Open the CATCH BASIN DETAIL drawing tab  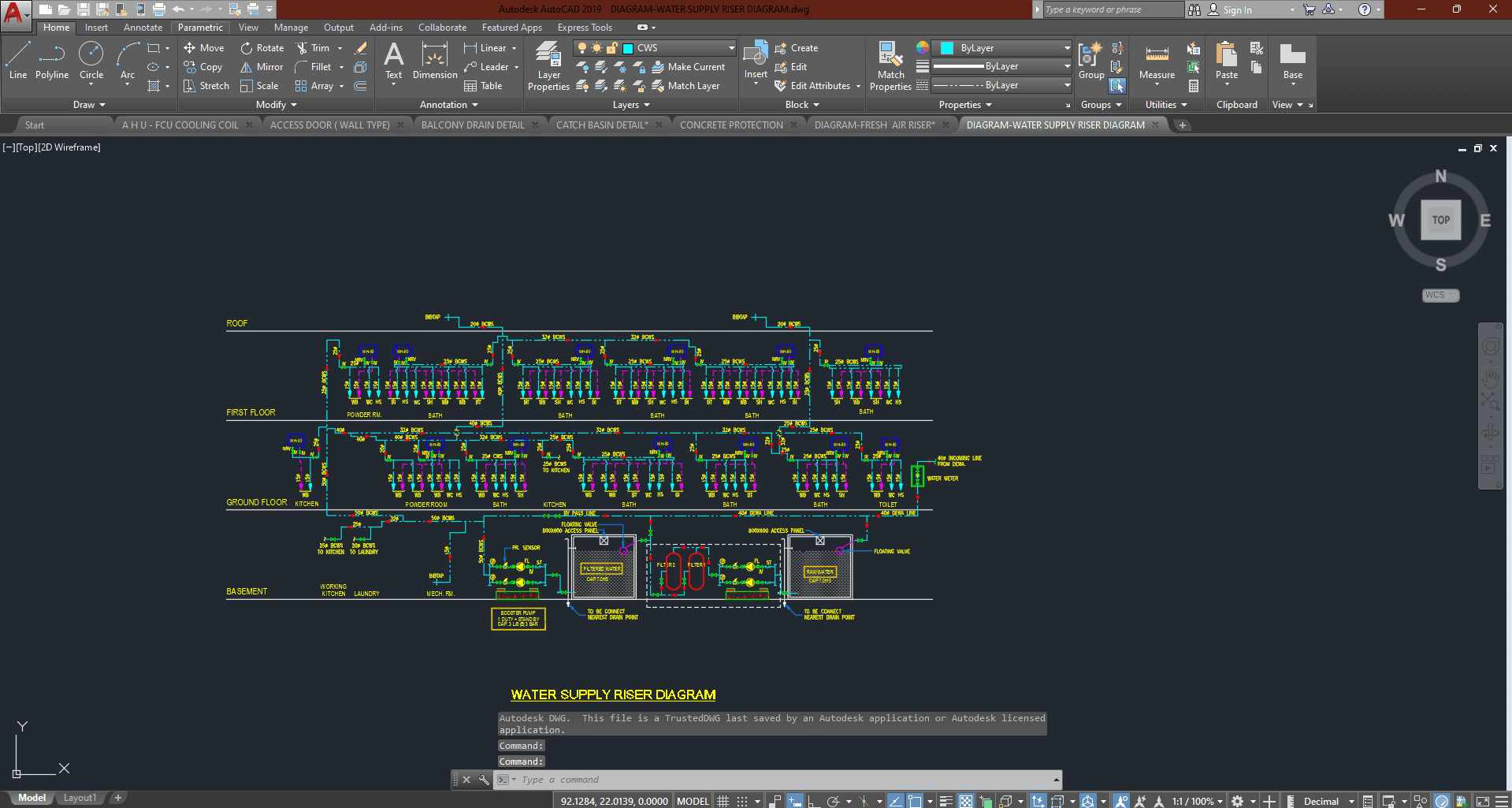(602, 125)
